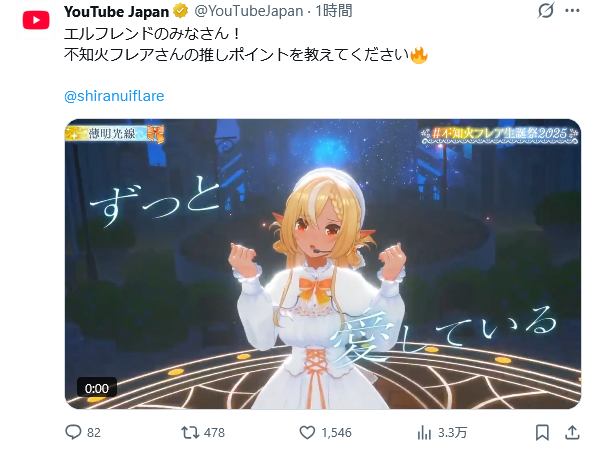Follow the @shiranuiflare mention link

coord(114,95)
